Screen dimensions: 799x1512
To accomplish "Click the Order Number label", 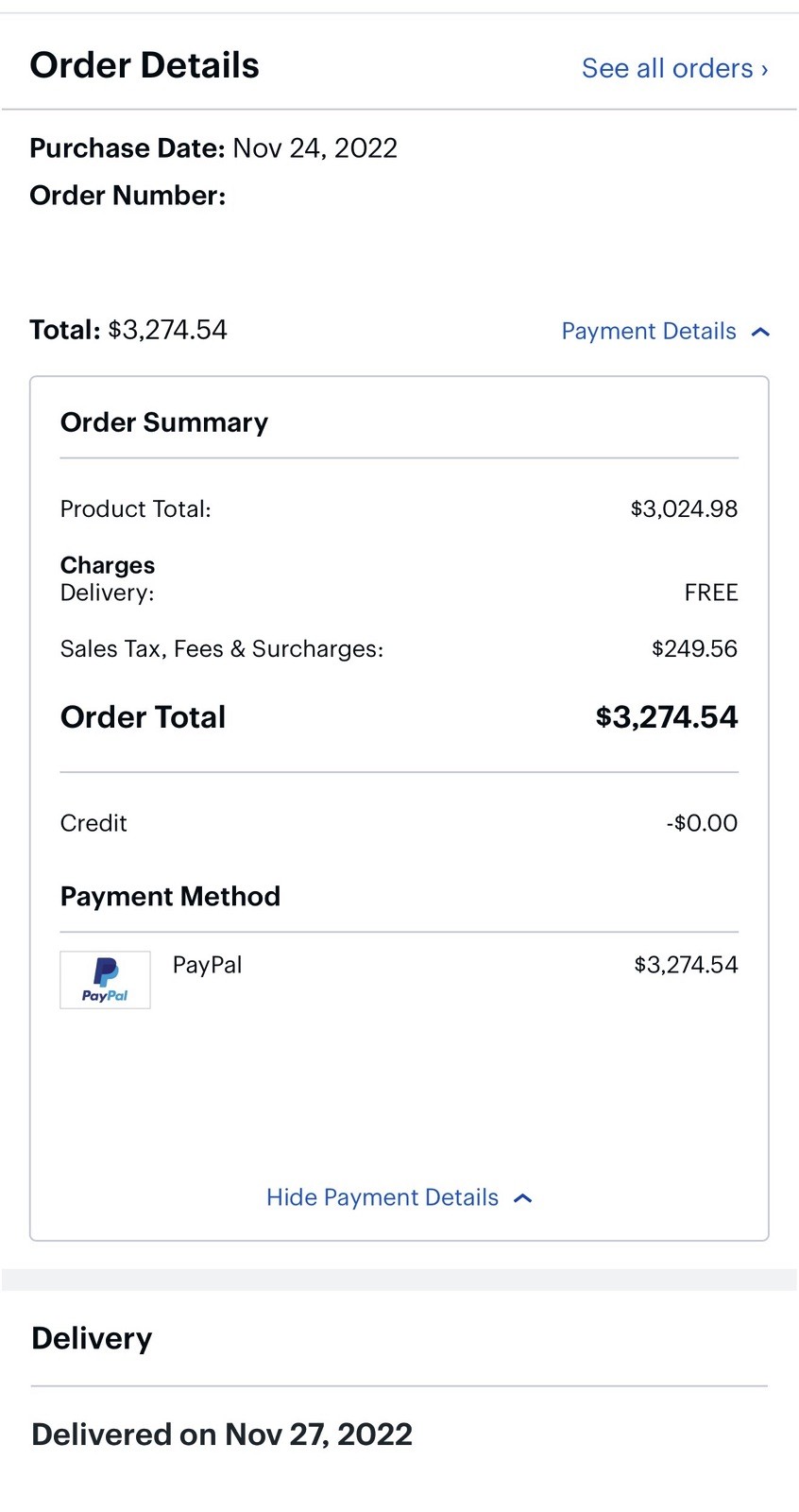I will coord(127,196).
